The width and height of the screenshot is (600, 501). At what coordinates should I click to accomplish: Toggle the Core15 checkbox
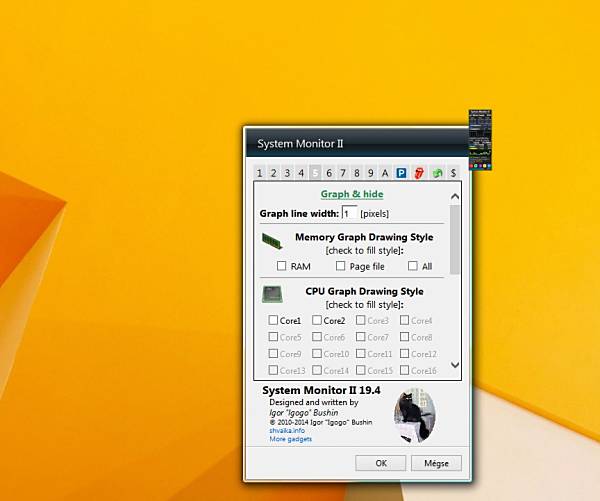tap(360, 370)
